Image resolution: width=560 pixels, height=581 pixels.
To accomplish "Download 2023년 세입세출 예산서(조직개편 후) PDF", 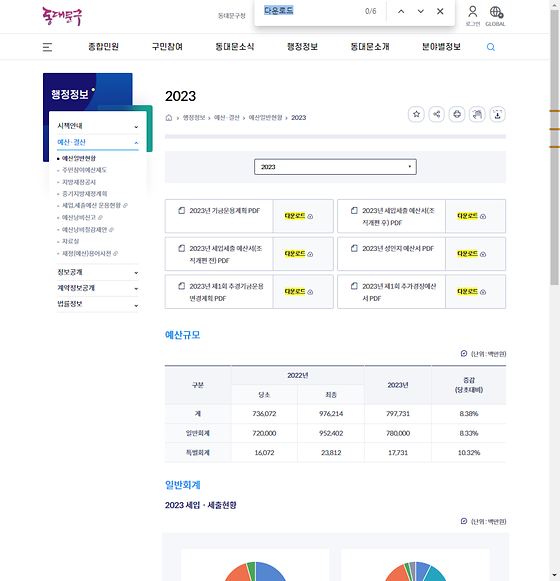I will pyautogui.click(x=471, y=216).
